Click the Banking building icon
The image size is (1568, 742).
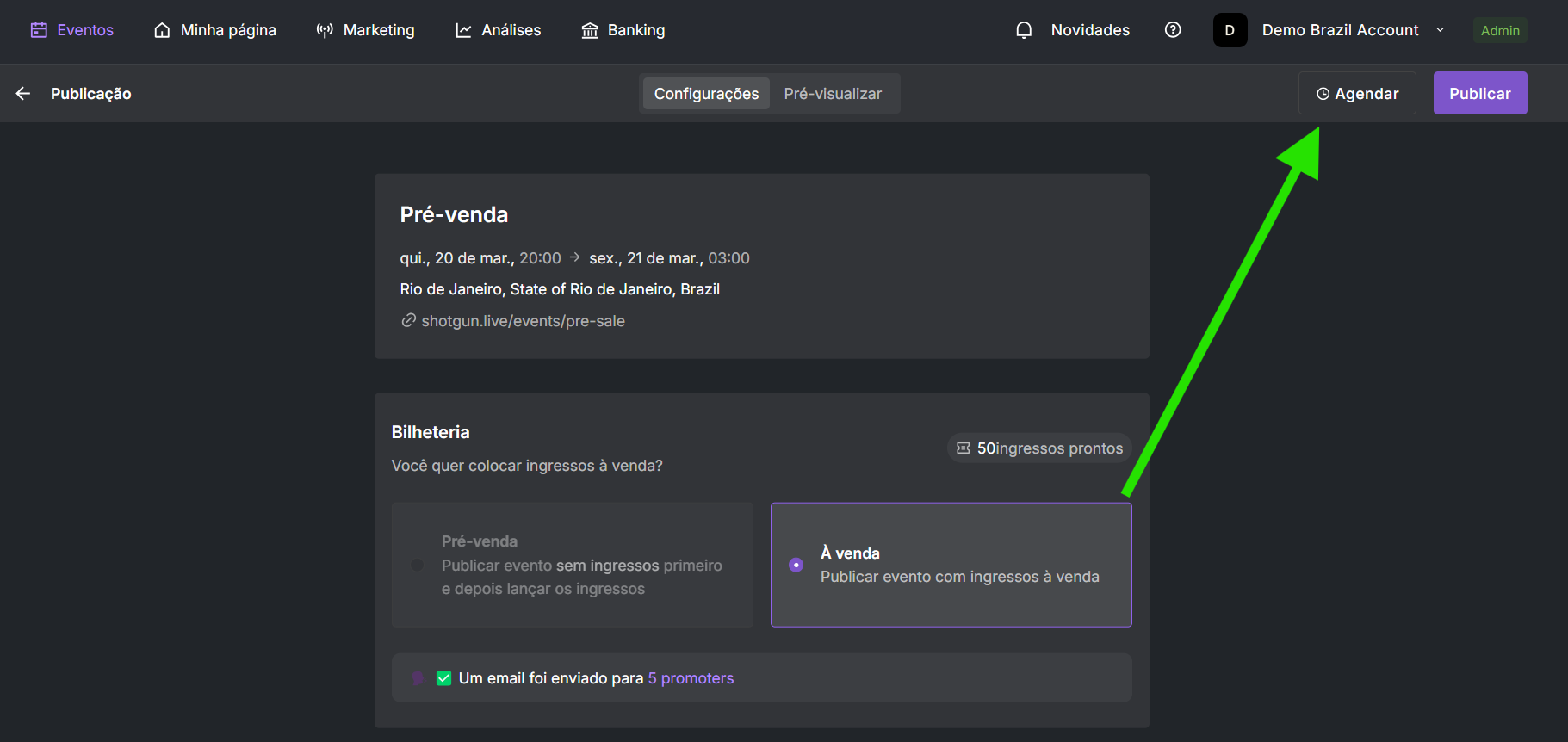click(x=590, y=30)
